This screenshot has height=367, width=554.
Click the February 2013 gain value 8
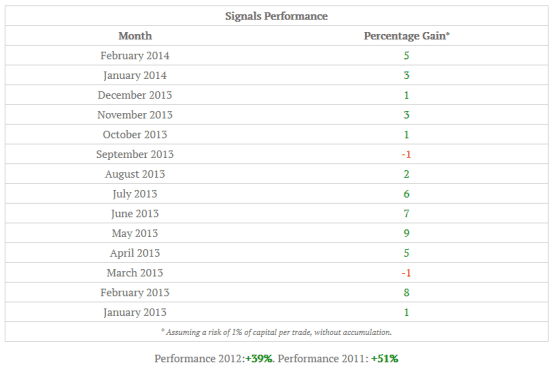[406, 293]
